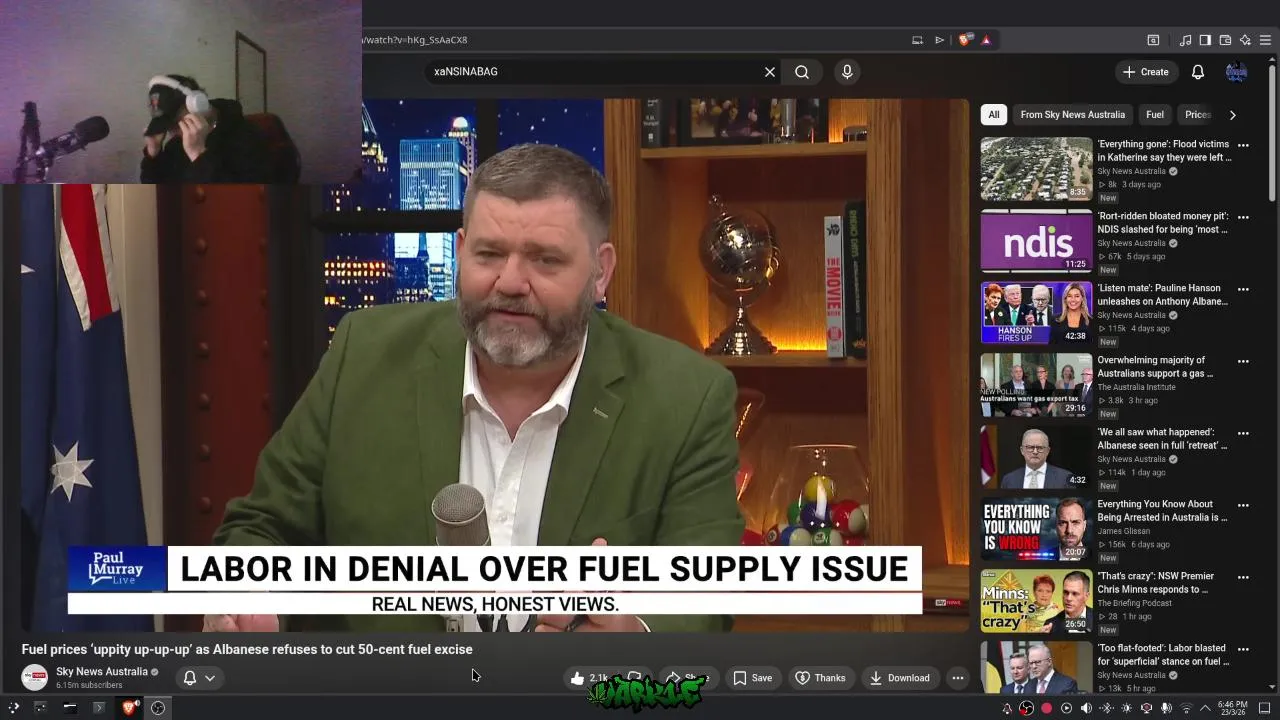Select the 'All' filter chip
The width and height of the screenshot is (1280, 720).
click(993, 115)
